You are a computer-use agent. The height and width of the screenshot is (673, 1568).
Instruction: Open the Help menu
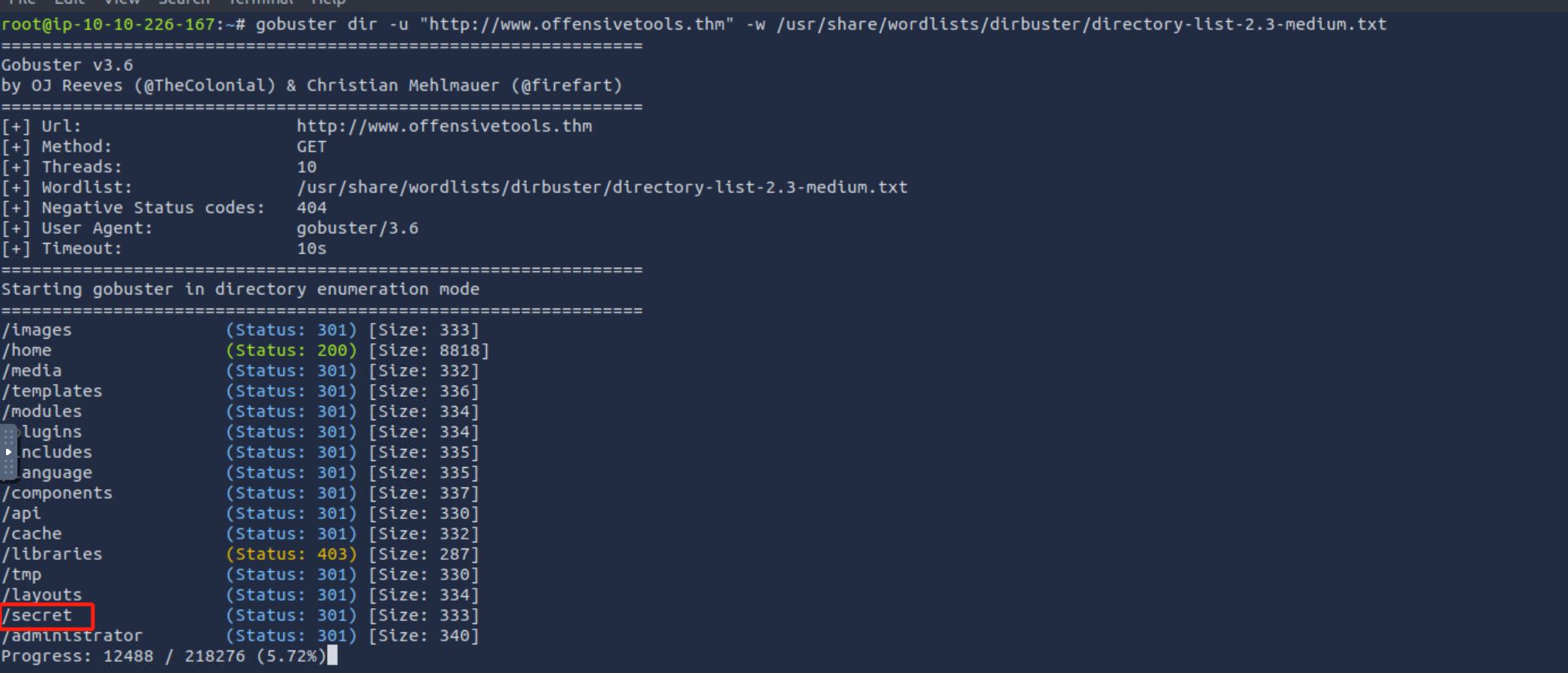328,2
